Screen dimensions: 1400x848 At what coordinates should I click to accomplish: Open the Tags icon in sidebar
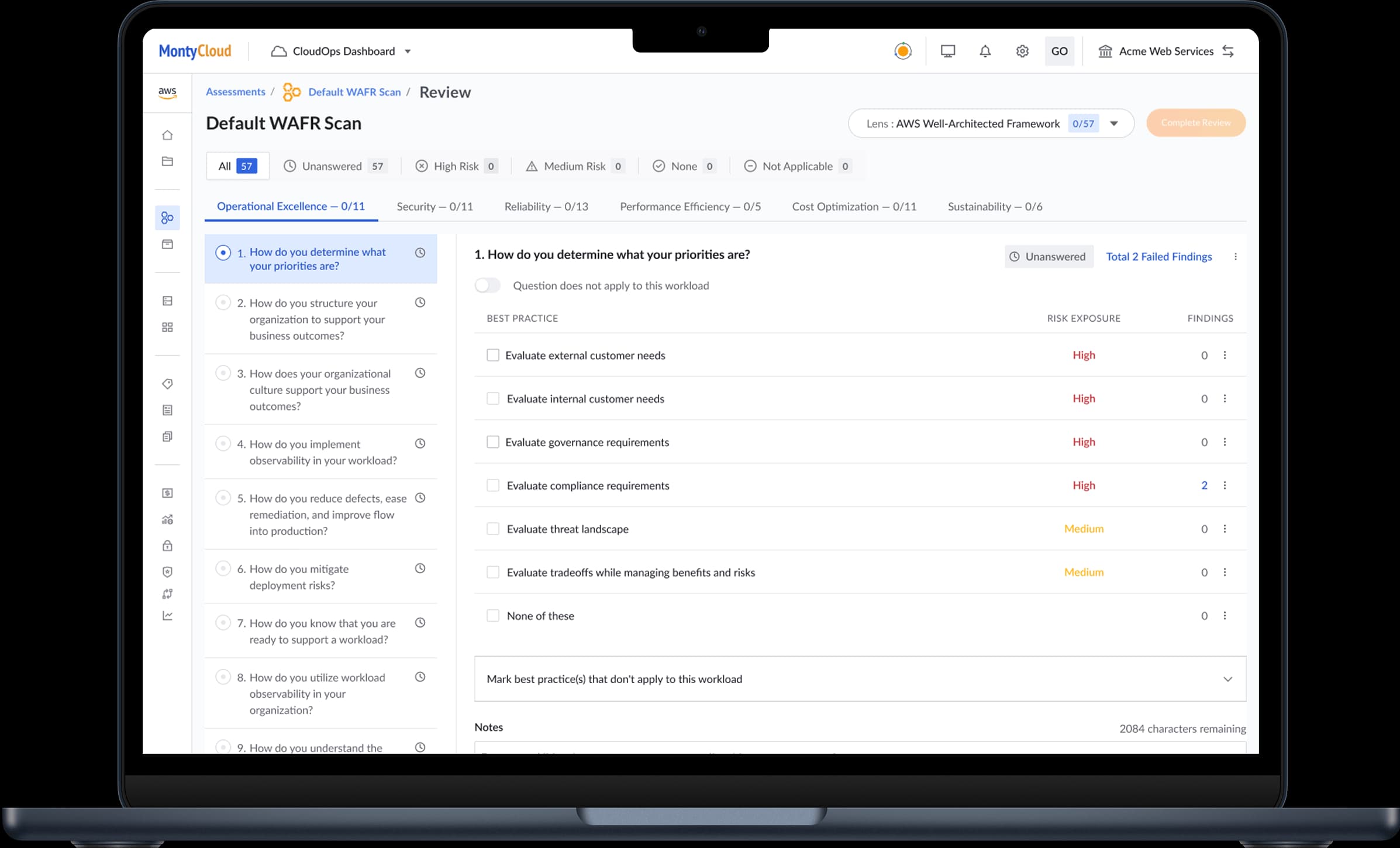167,384
